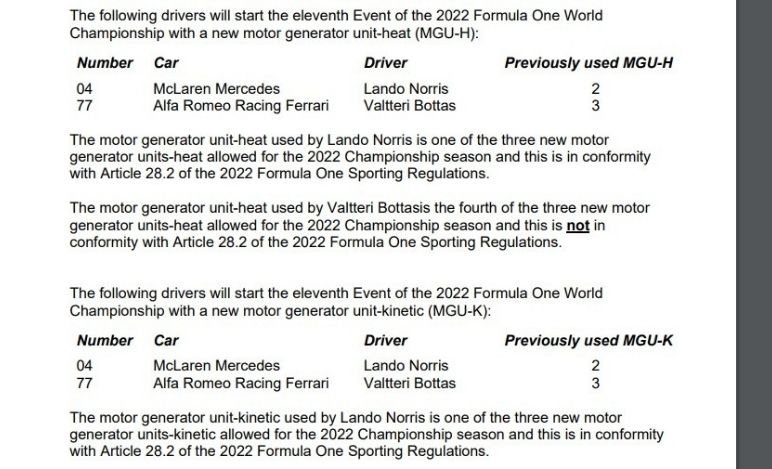Click Bottas's value 3 in MGU-H table
The height and width of the screenshot is (469, 772).
[x=595, y=105]
